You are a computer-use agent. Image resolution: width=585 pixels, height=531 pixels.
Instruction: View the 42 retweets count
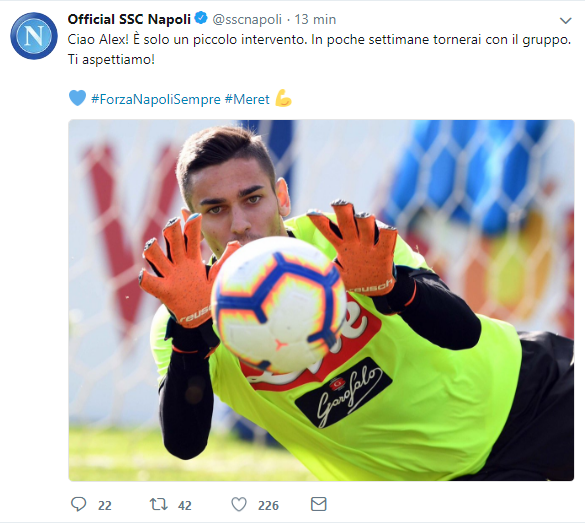point(185,506)
